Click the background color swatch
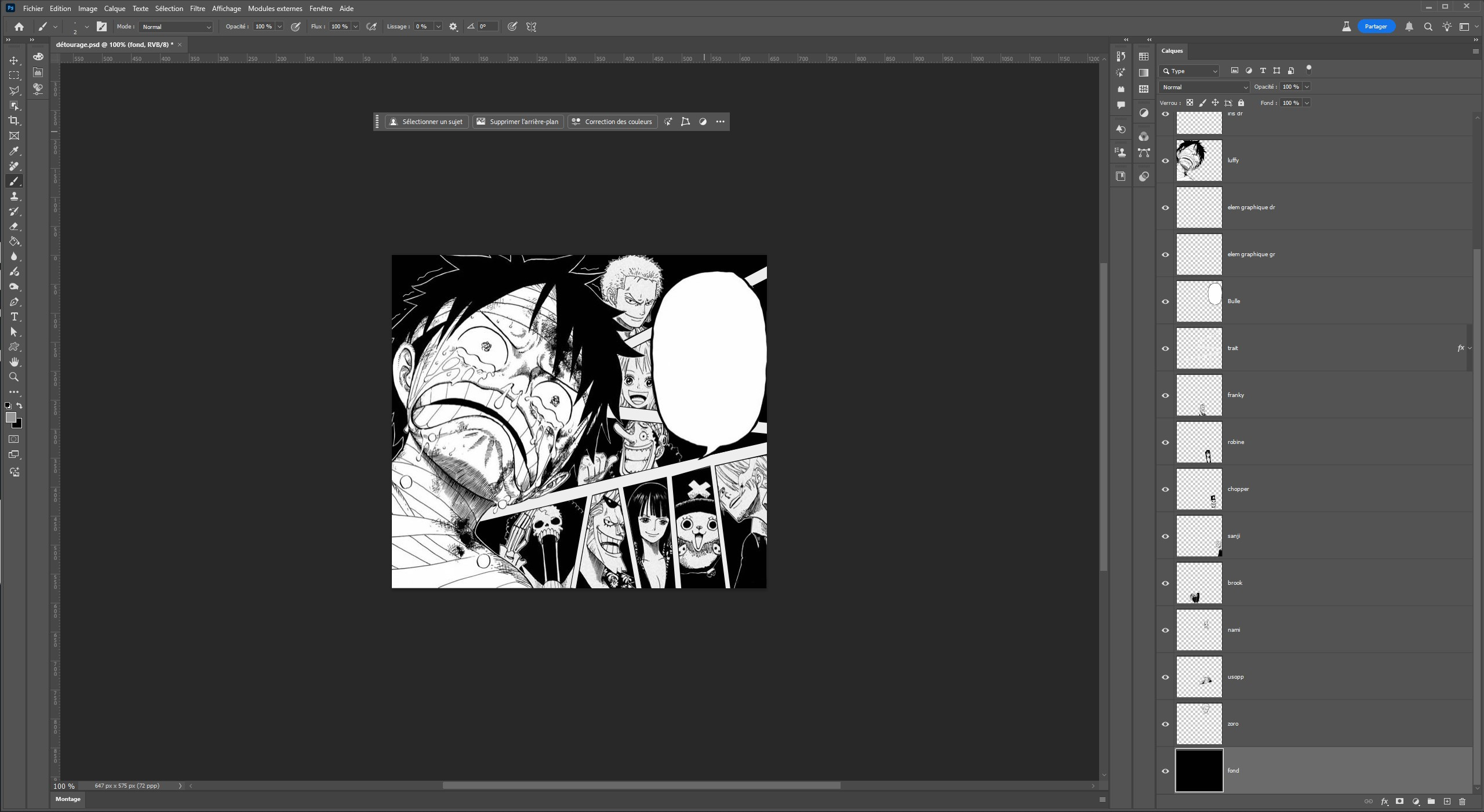The width and height of the screenshot is (1484, 812). pyautogui.click(x=19, y=424)
